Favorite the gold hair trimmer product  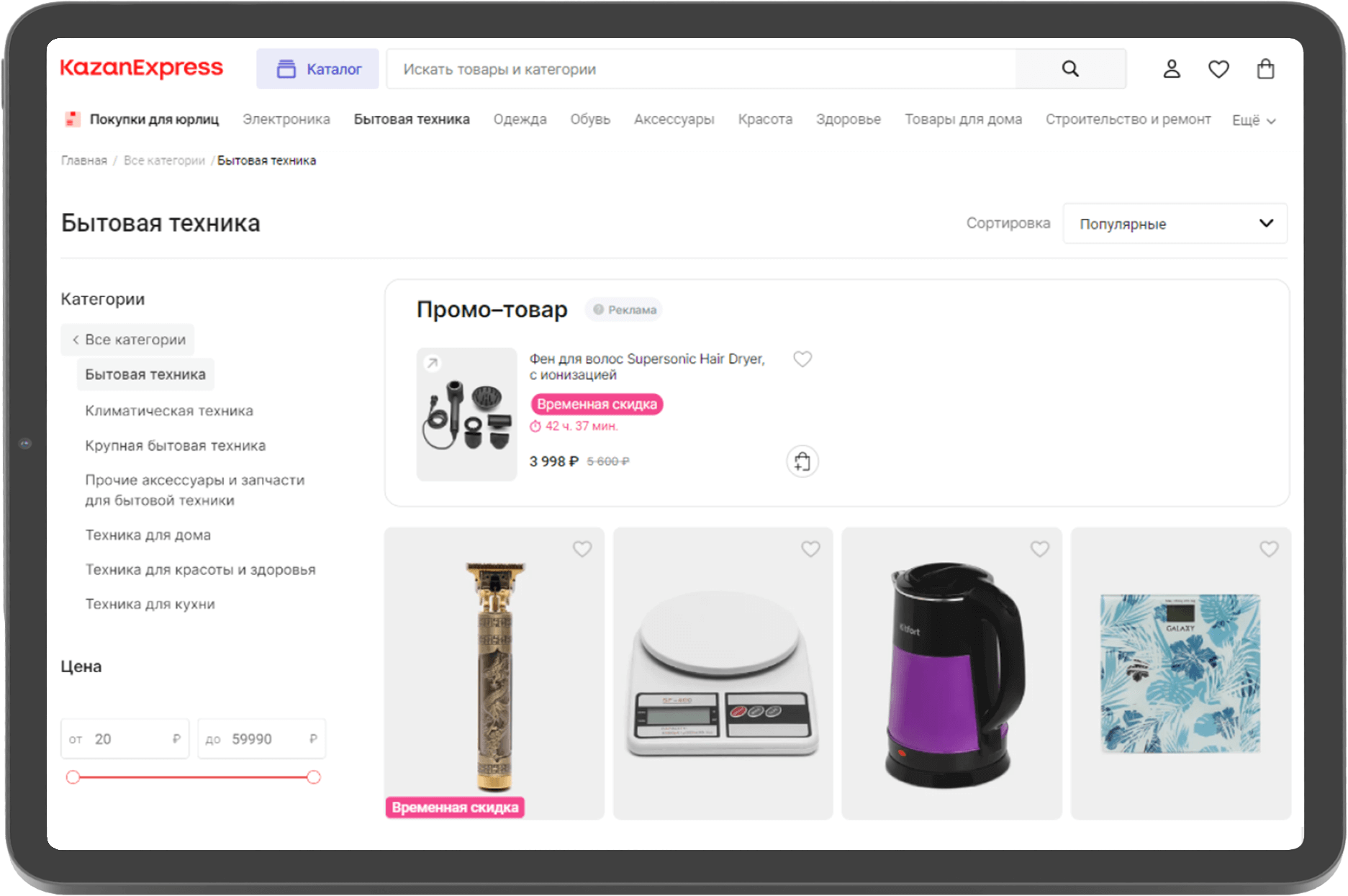[582, 549]
